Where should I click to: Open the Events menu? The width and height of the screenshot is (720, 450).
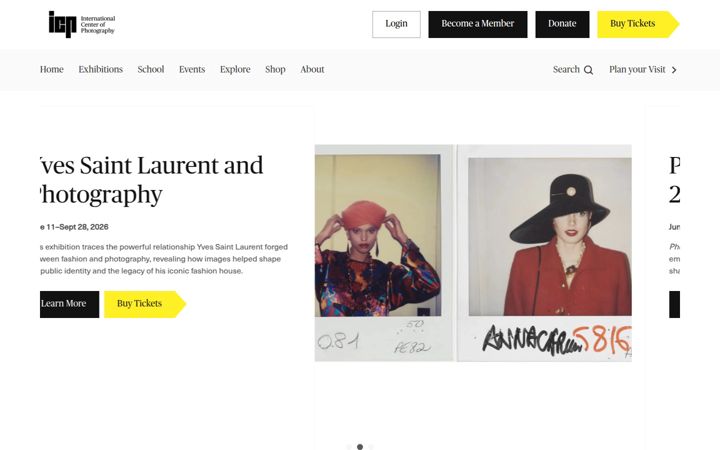[192, 69]
